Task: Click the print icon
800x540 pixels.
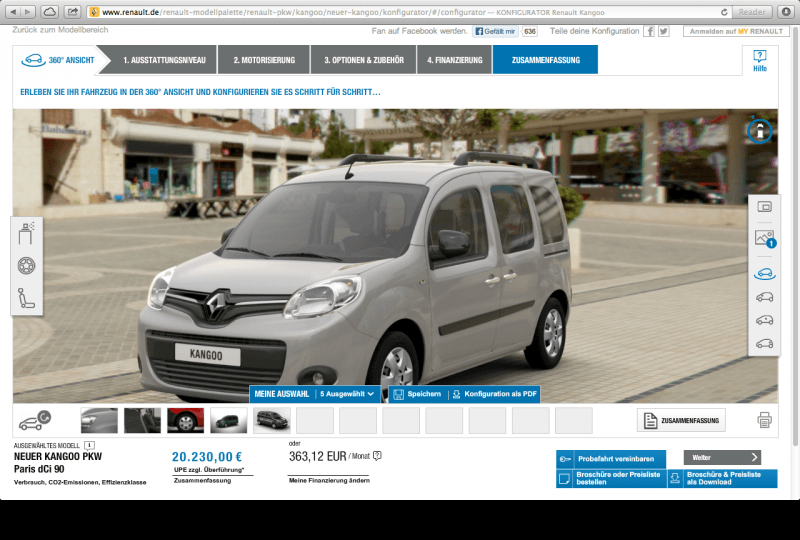Action: point(764,420)
